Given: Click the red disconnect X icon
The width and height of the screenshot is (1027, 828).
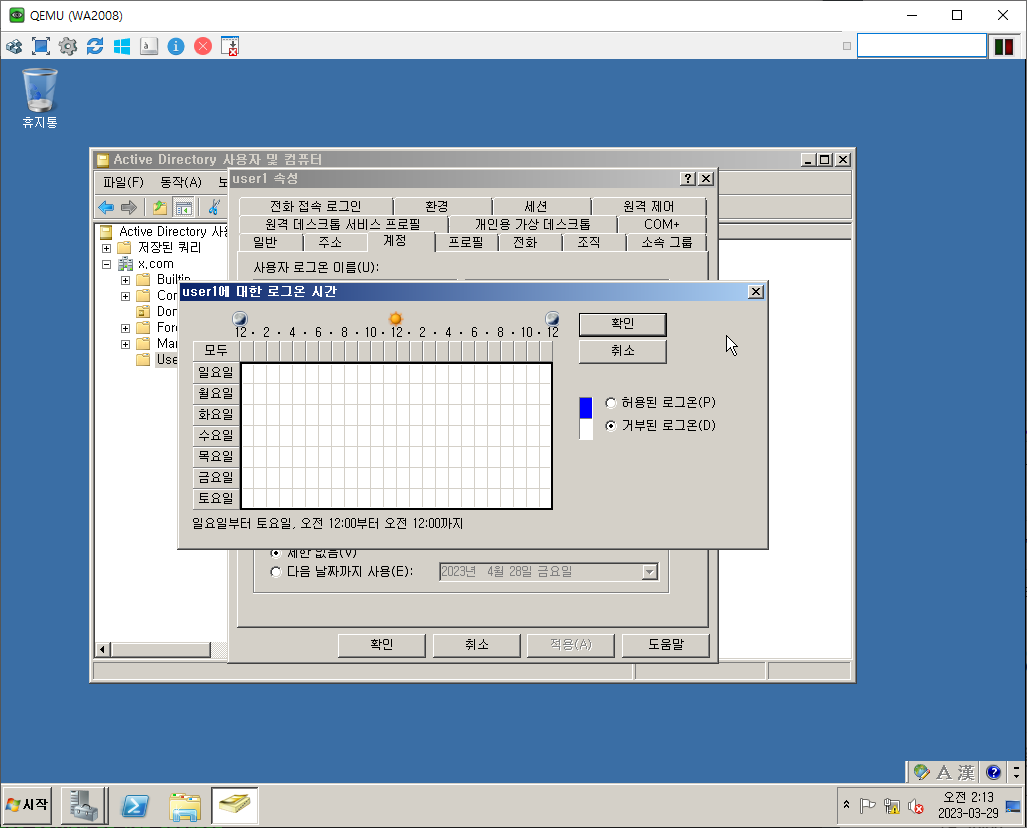Looking at the screenshot, I should point(203,47).
